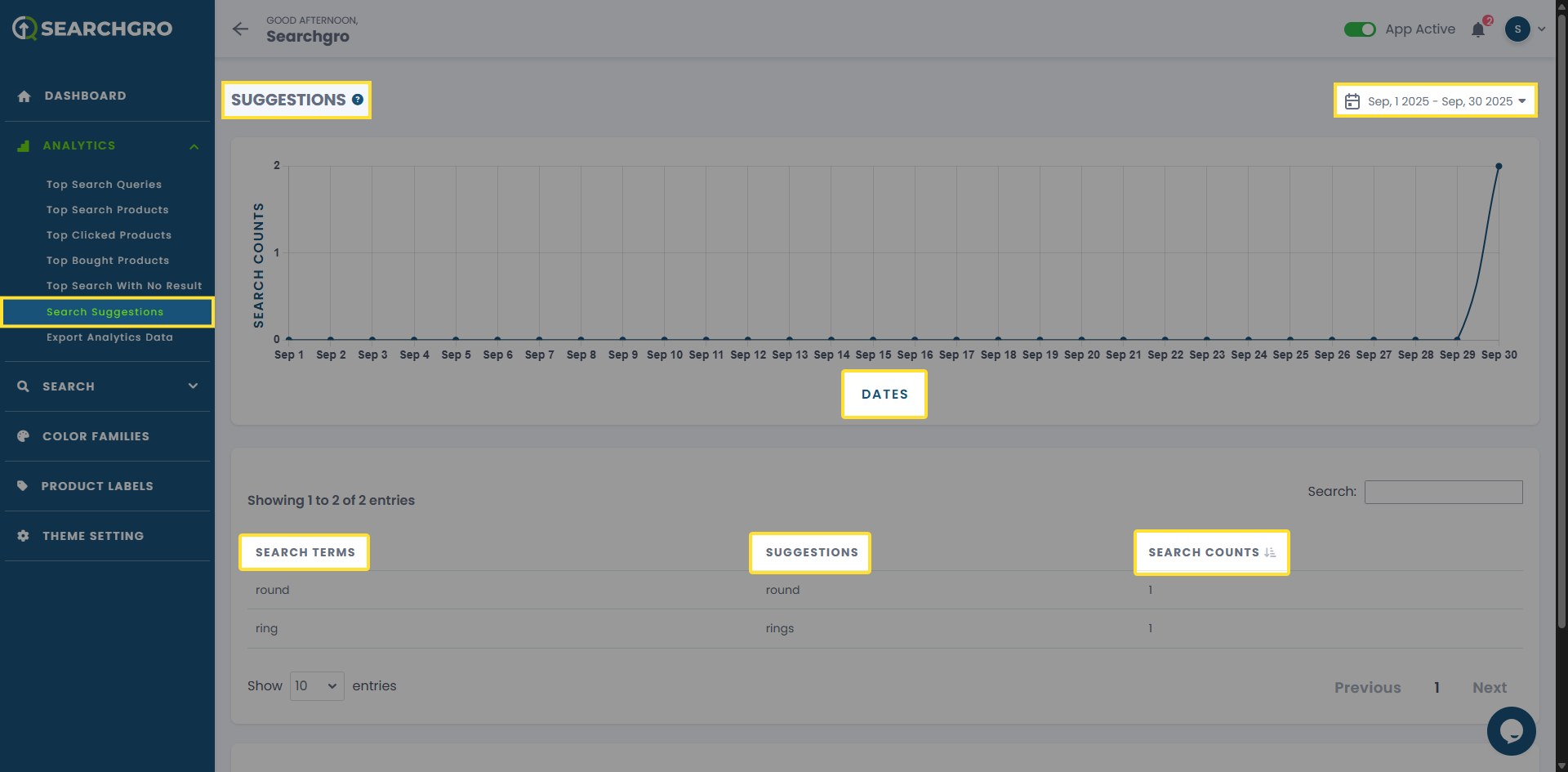Open the chat support bubble icon
This screenshot has width=1568, height=772.
(x=1511, y=730)
